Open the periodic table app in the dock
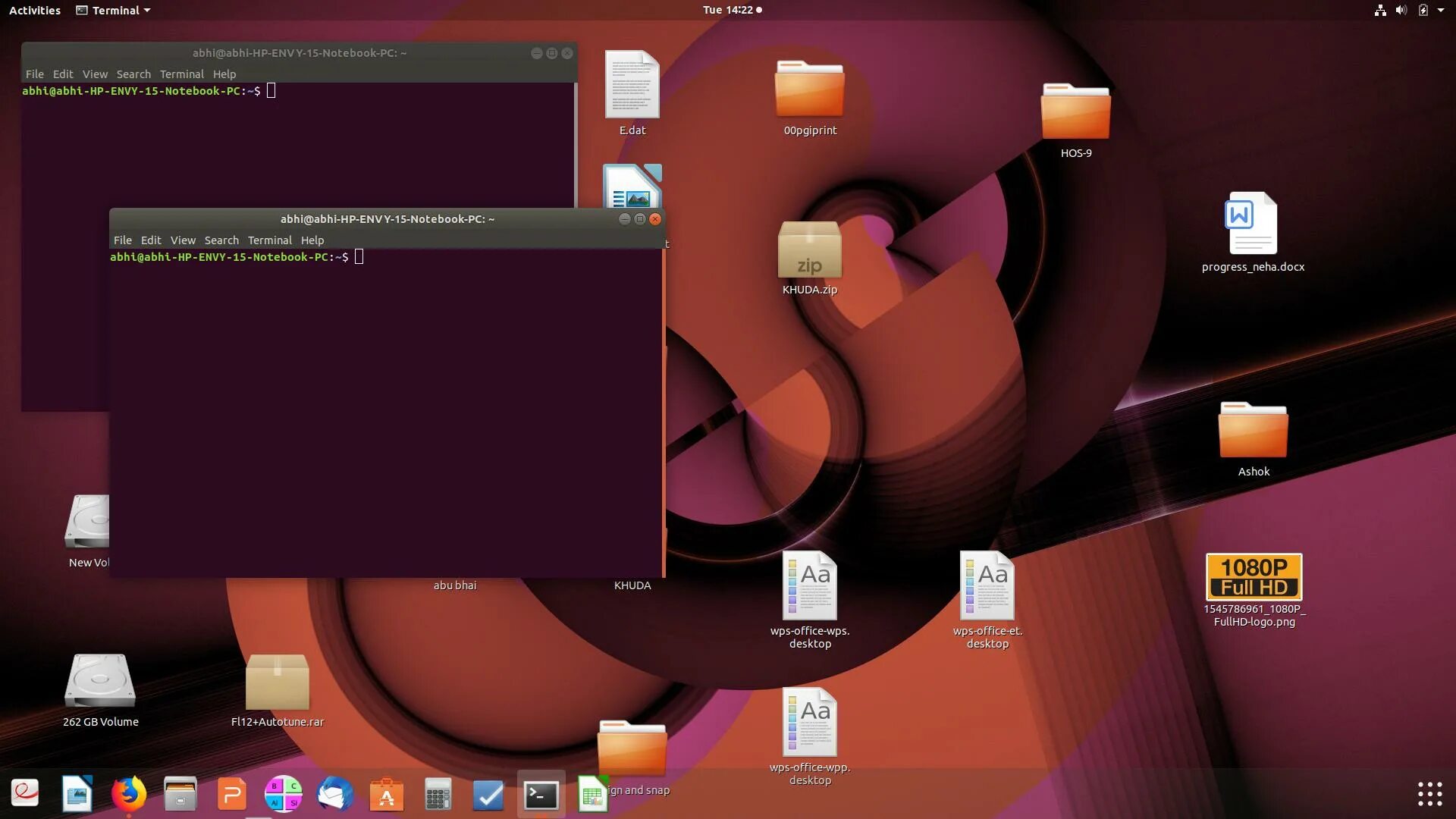Image resolution: width=1456 pixels, height=819 pixels. click(x=283, y=795)
